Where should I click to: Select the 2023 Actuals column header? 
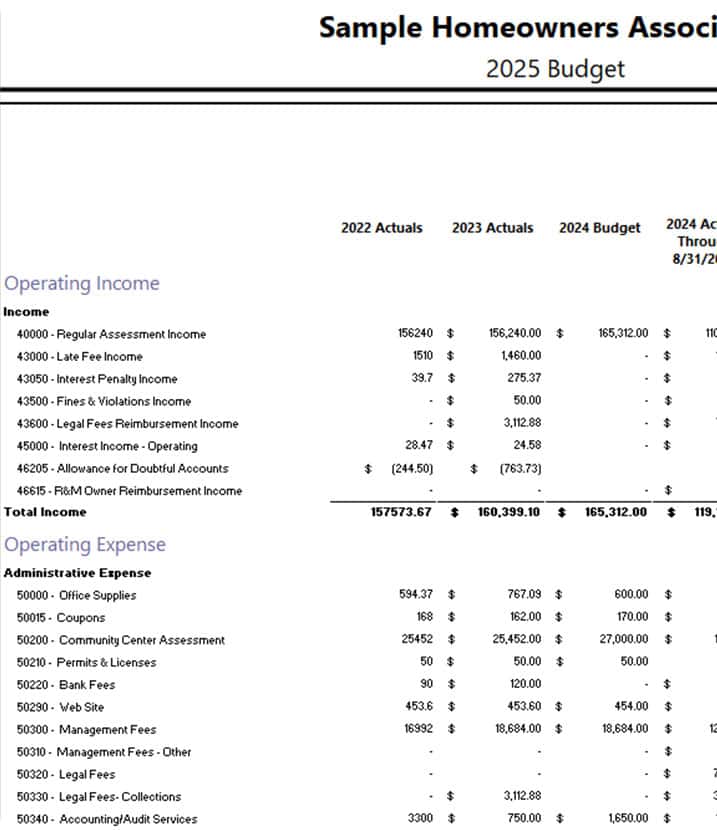[492, 228]
